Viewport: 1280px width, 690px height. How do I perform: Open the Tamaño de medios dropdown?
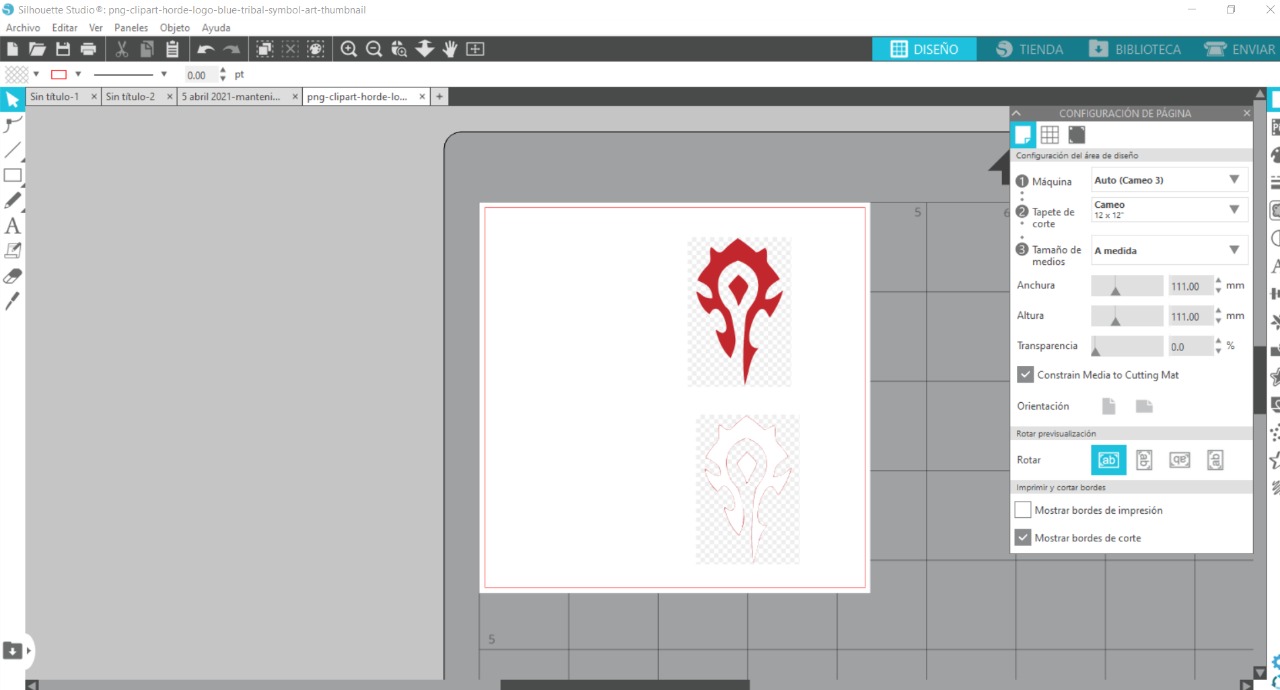tap(1169, 250)
